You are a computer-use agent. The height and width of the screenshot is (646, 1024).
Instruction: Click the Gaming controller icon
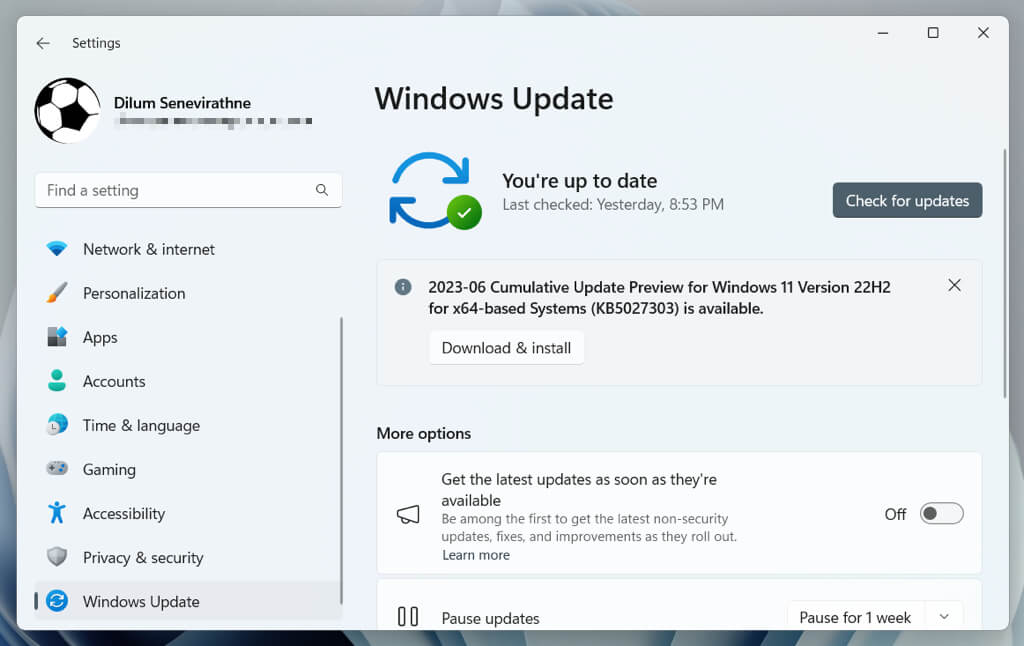click(x=57, y=468)
